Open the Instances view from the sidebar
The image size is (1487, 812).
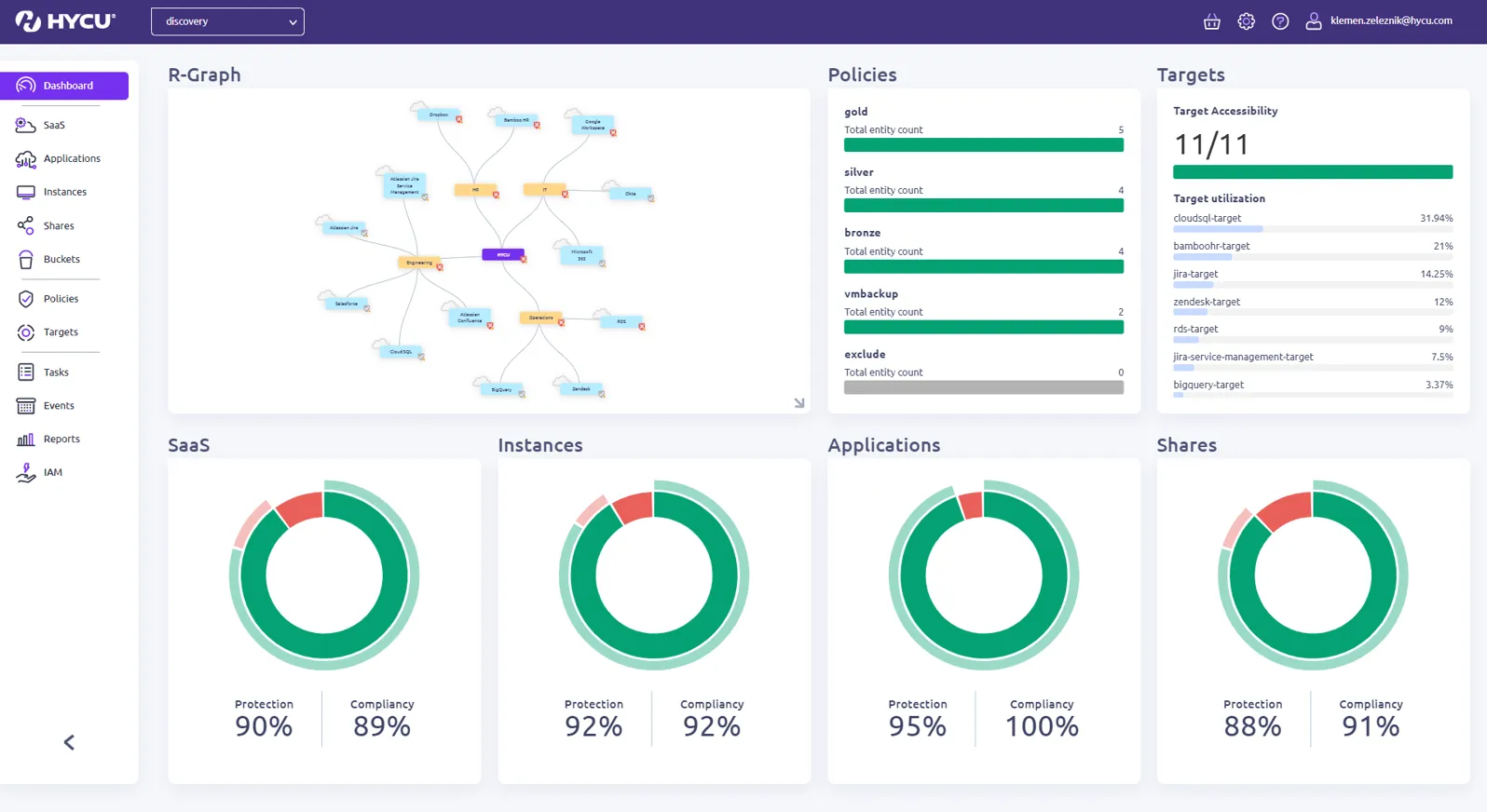pos(64,192)
